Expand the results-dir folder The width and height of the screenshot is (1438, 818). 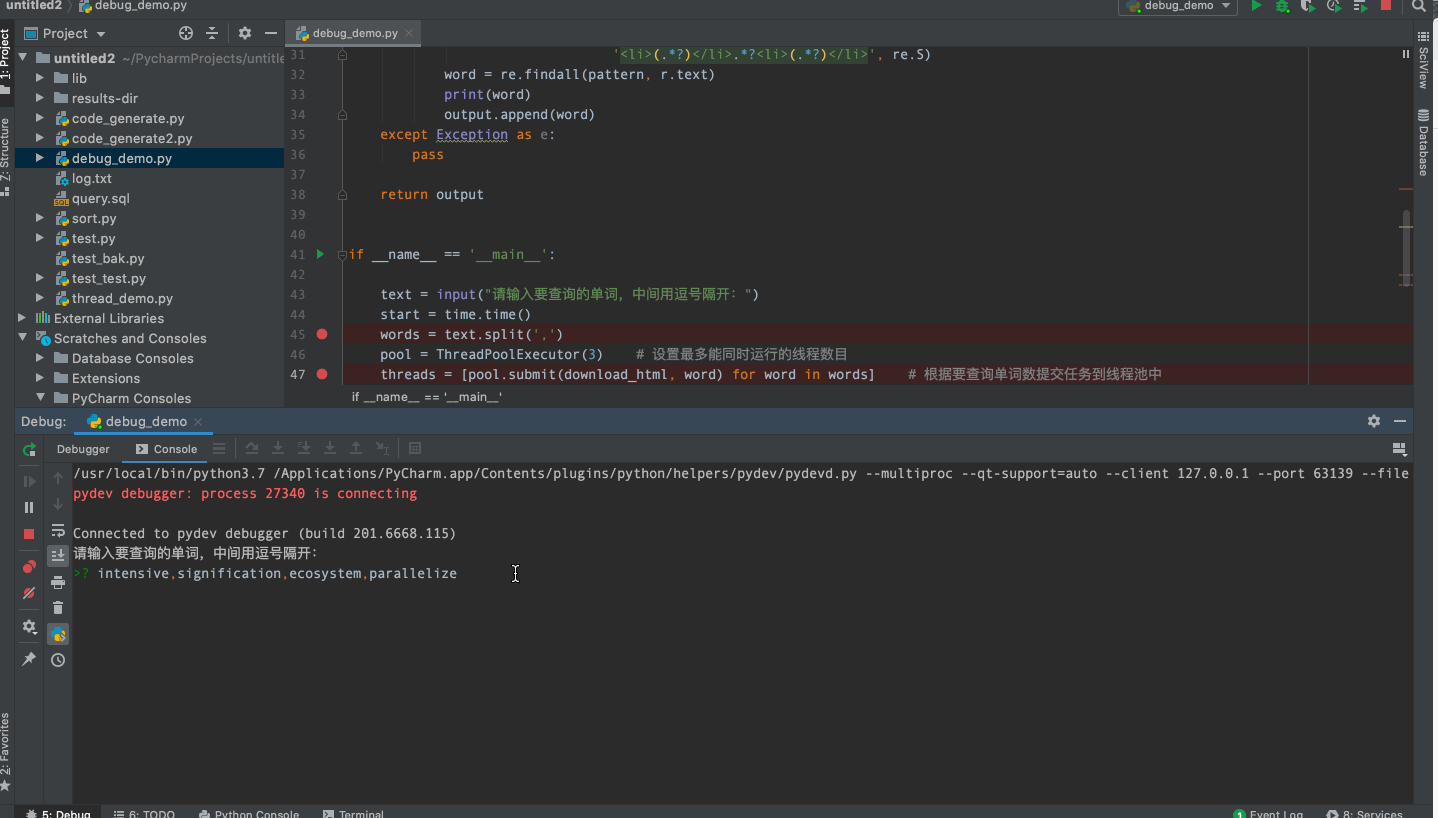40,98
